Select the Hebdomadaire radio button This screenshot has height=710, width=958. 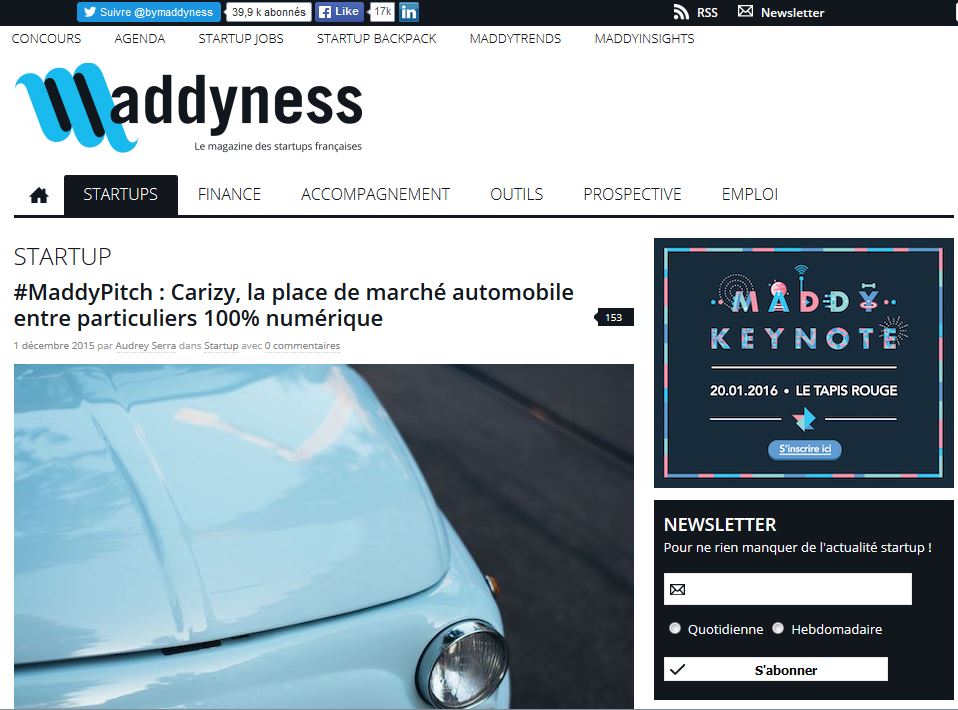click(778, 628)
